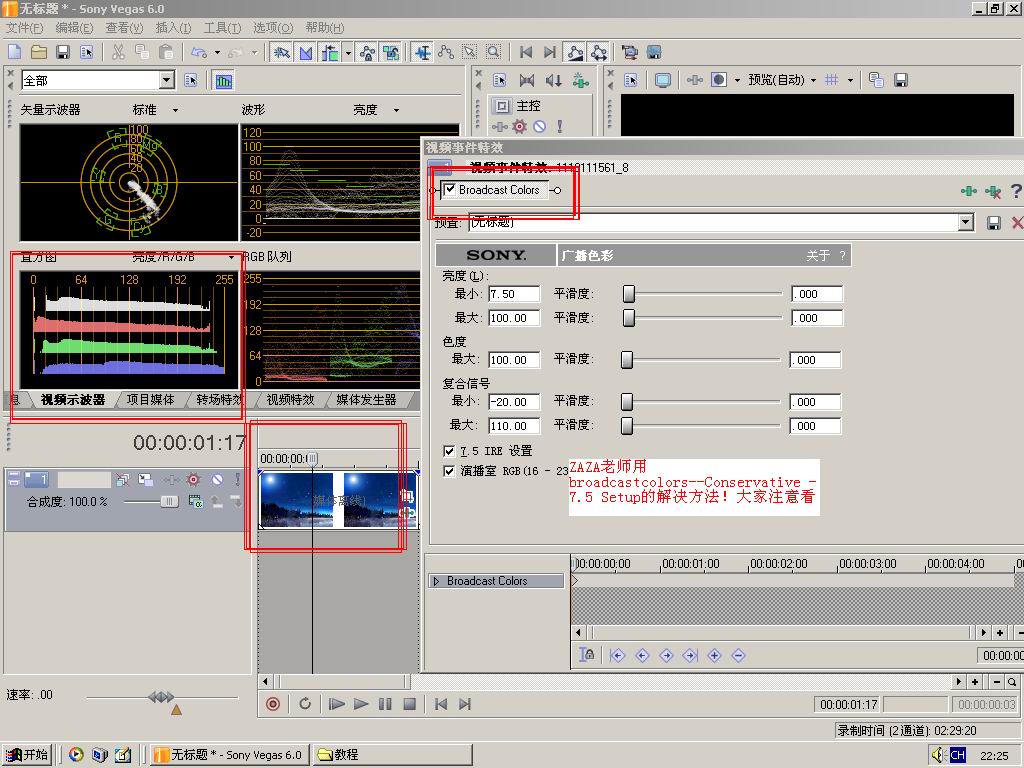Open the 编辑(E) menu

coord(74,27)
